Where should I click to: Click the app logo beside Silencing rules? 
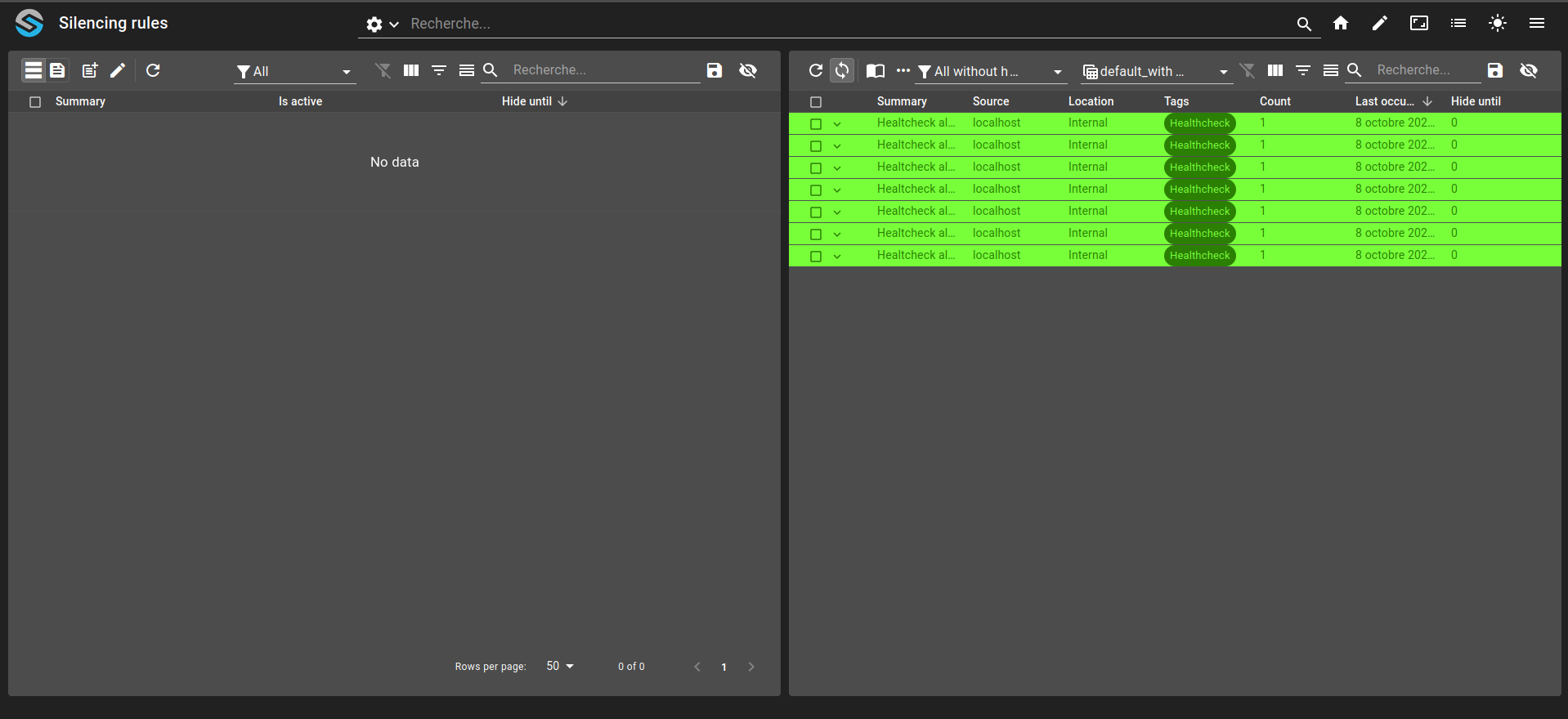pyautogui.click(x=29, y=23)
